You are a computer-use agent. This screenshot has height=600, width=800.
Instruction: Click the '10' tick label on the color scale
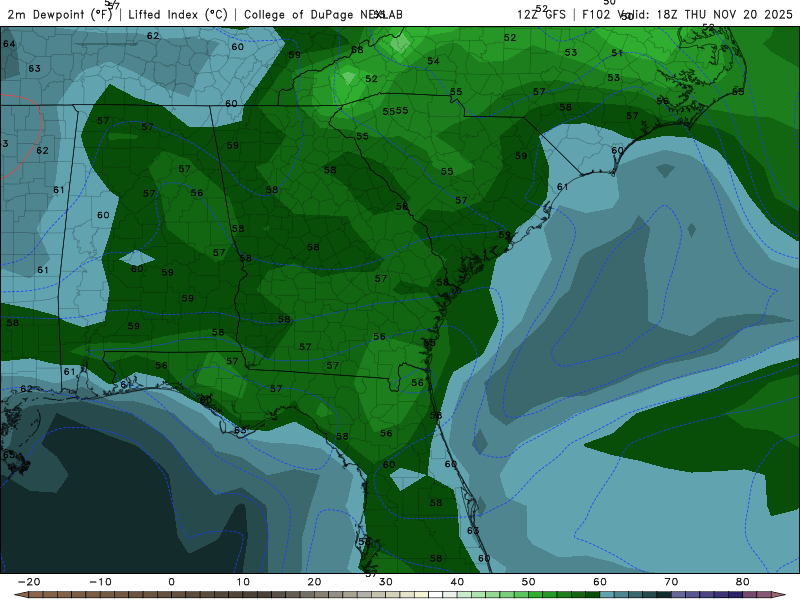[243, 582]
